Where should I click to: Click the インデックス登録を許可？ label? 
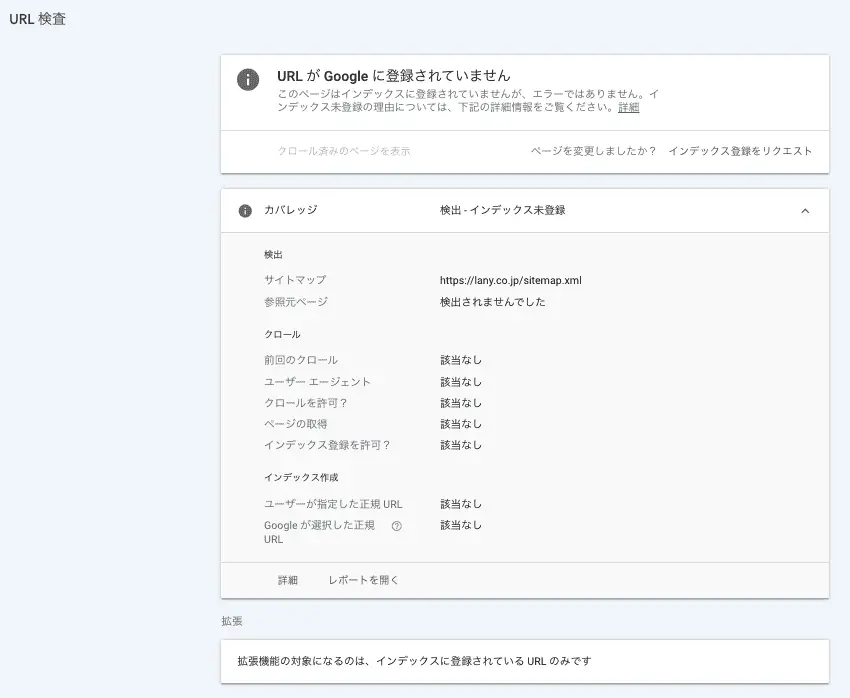pyautogui.click(x=327, y=445)
